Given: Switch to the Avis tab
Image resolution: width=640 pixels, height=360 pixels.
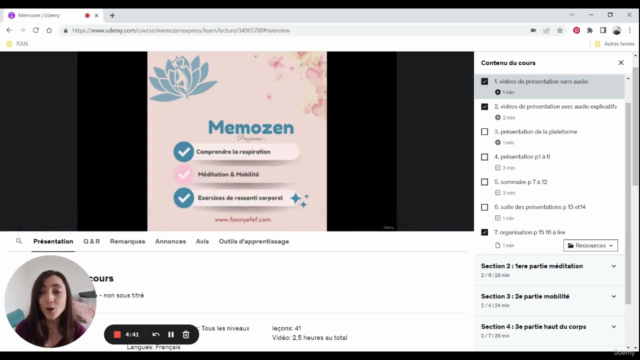Looking at the screenshot, I should (x=202, y=242).
